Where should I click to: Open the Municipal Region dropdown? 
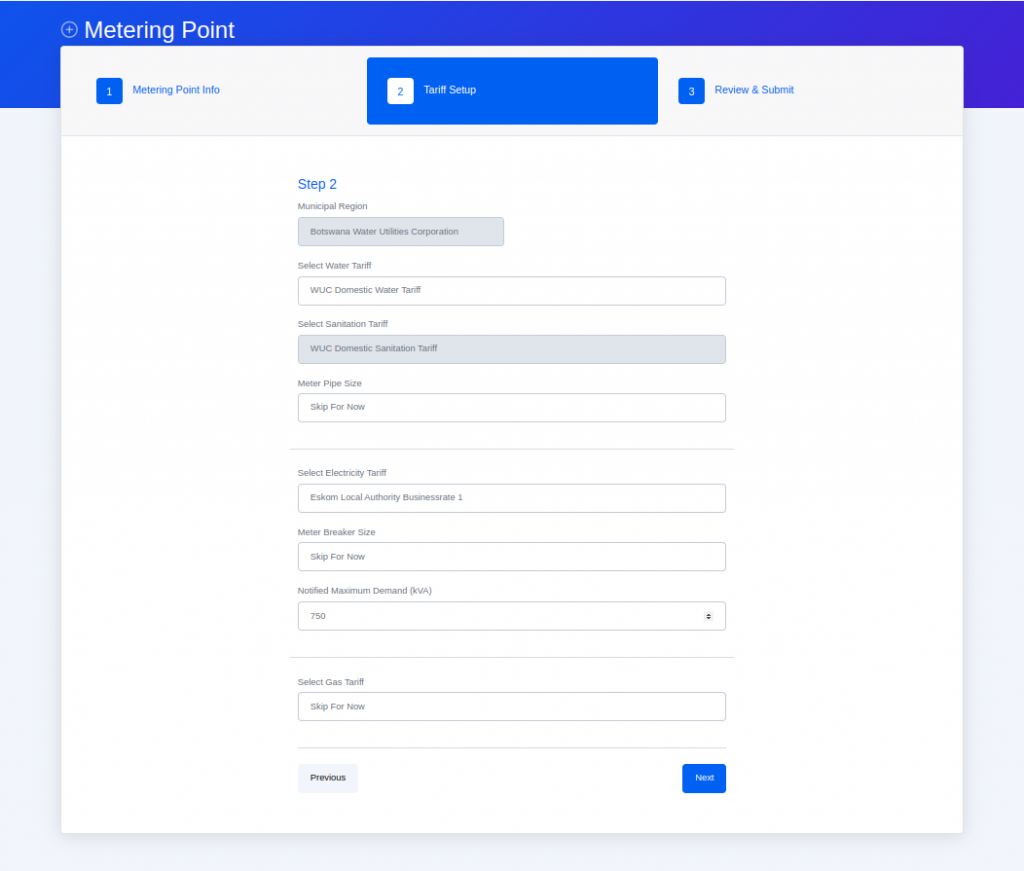point(400,231)
